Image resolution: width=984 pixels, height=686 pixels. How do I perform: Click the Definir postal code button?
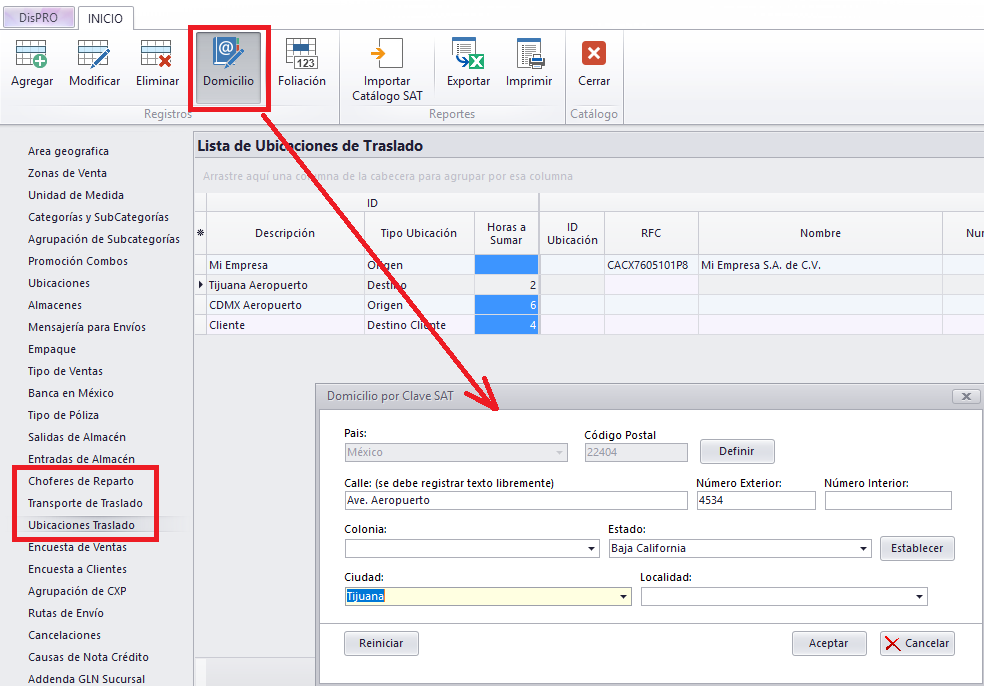tap(737, 452)
